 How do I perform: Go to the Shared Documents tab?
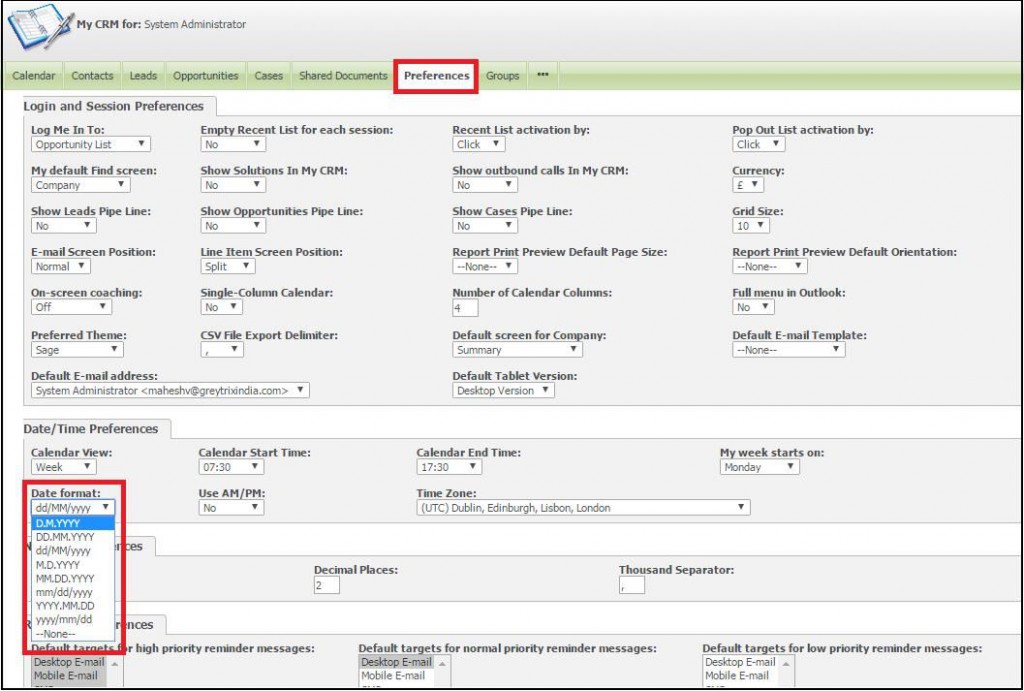(x=343, y=76)
